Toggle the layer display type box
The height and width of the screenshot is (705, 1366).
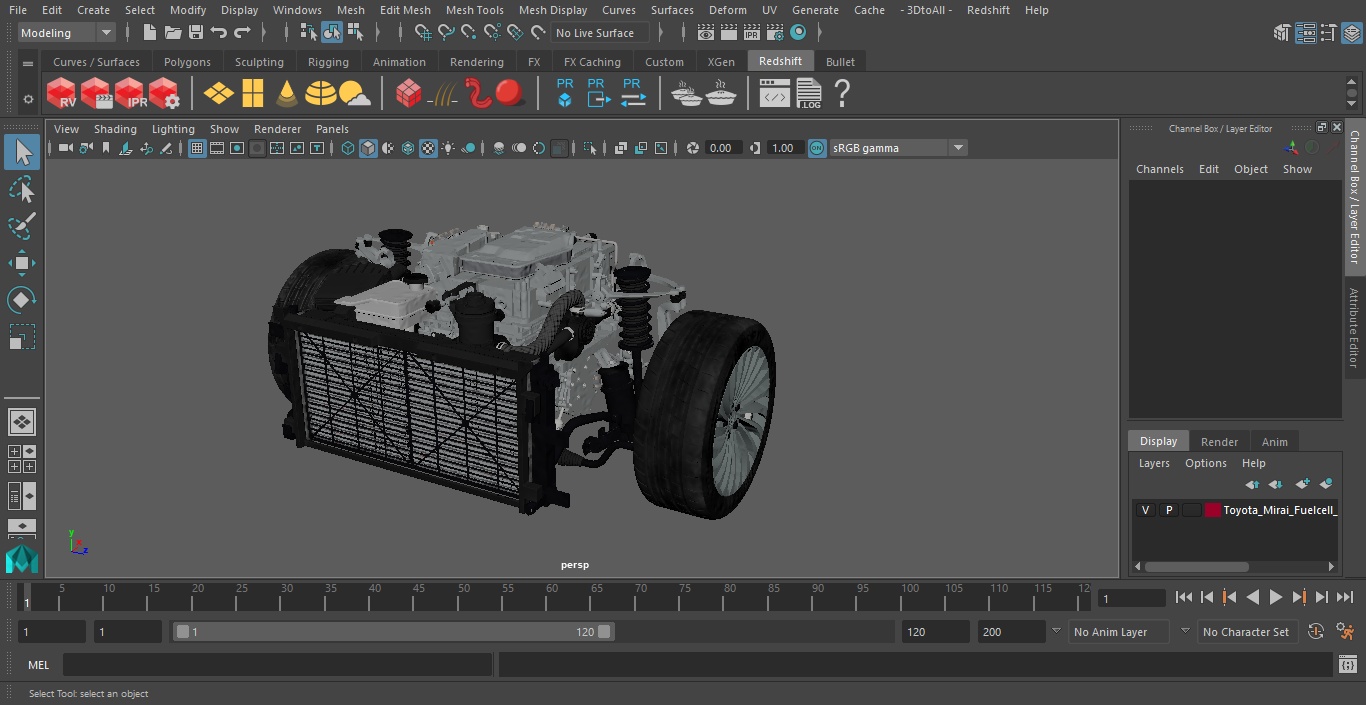pos(1191,510)
